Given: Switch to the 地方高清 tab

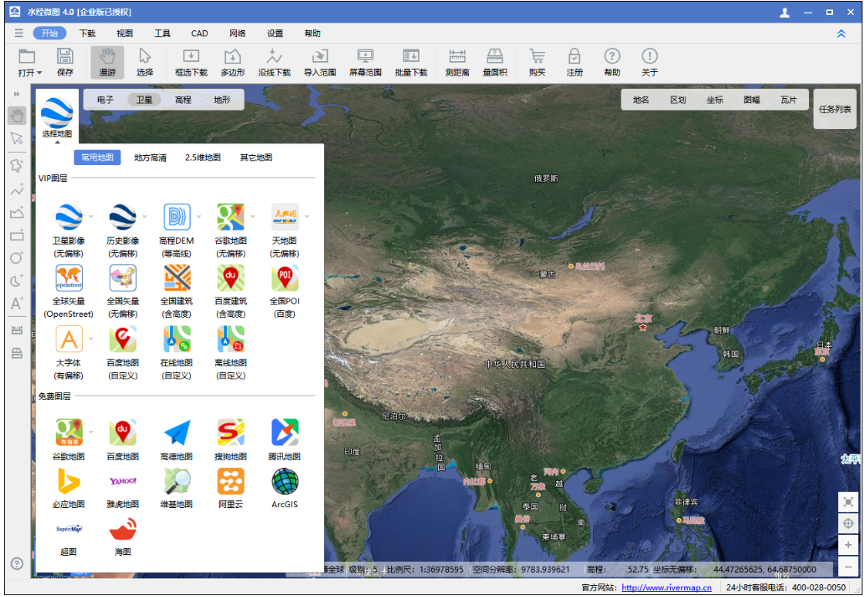Looking at the screenshot, I should 150,157.
